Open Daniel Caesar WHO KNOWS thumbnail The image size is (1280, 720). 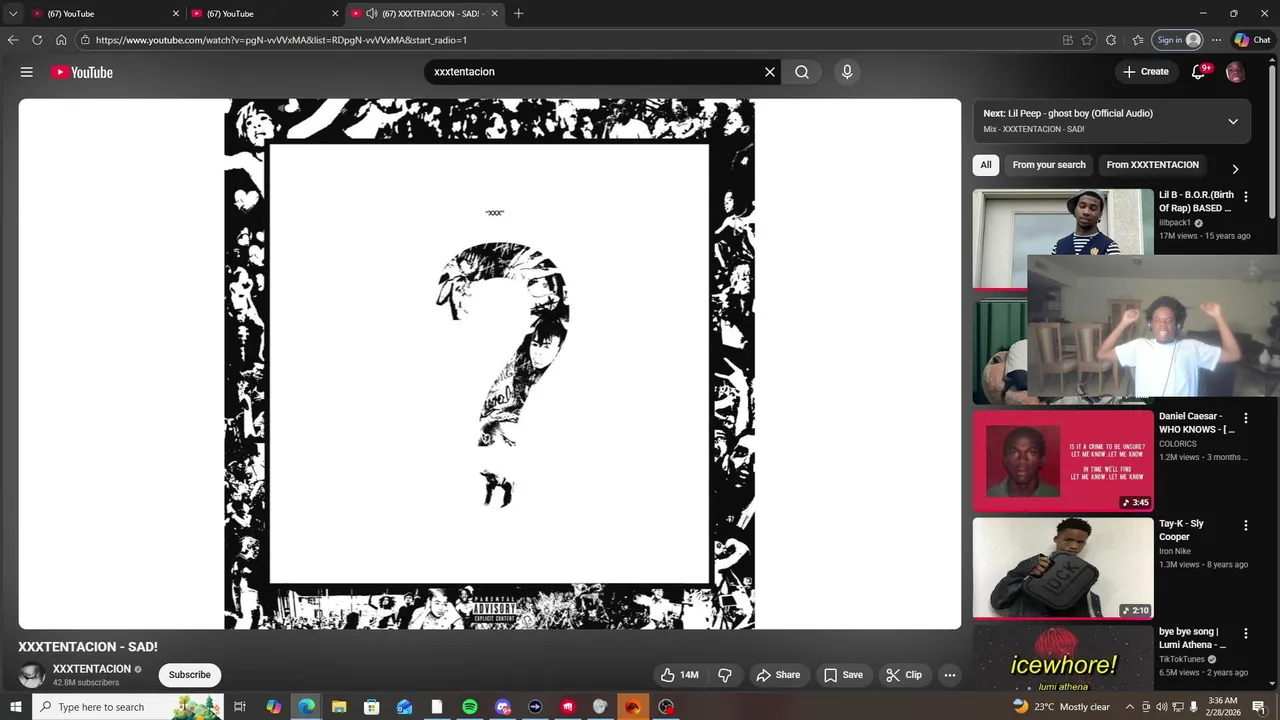[1063, 461]
